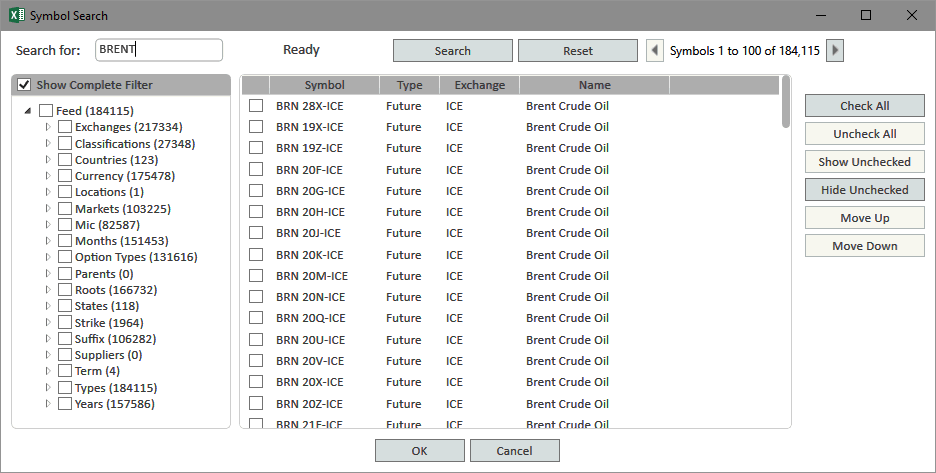
Task: Sort by the Symbol column header
Action: 325,85
